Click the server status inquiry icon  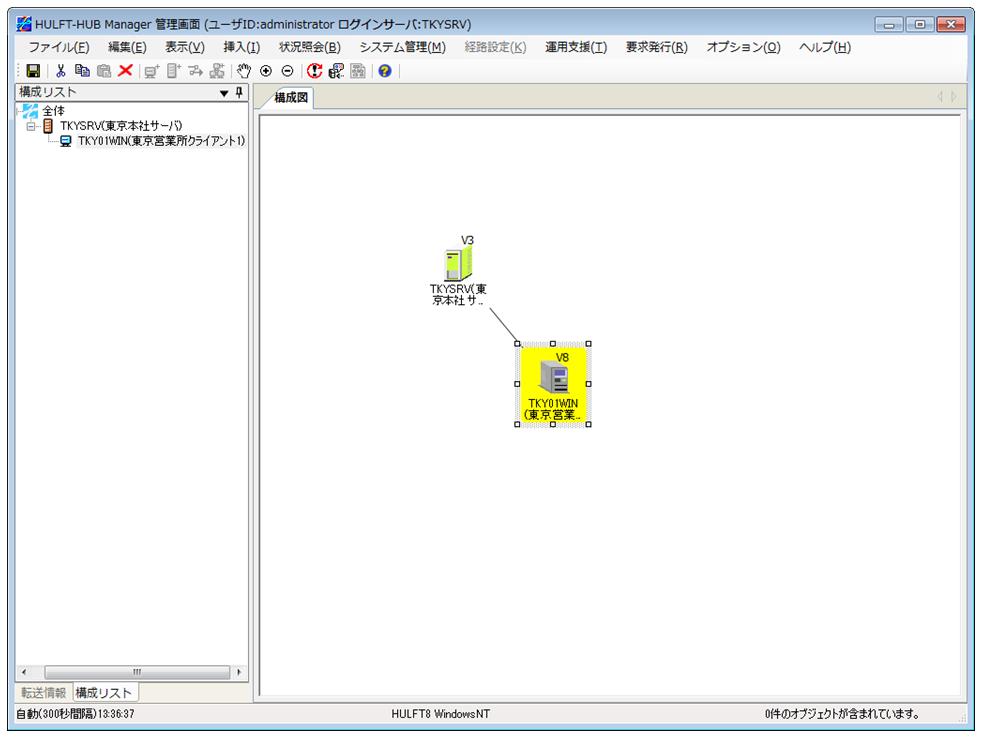(x=336, y=71)
